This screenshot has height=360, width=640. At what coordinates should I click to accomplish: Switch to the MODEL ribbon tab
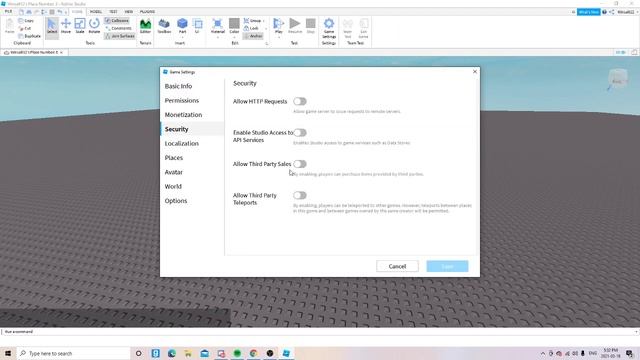coord(96,12)
